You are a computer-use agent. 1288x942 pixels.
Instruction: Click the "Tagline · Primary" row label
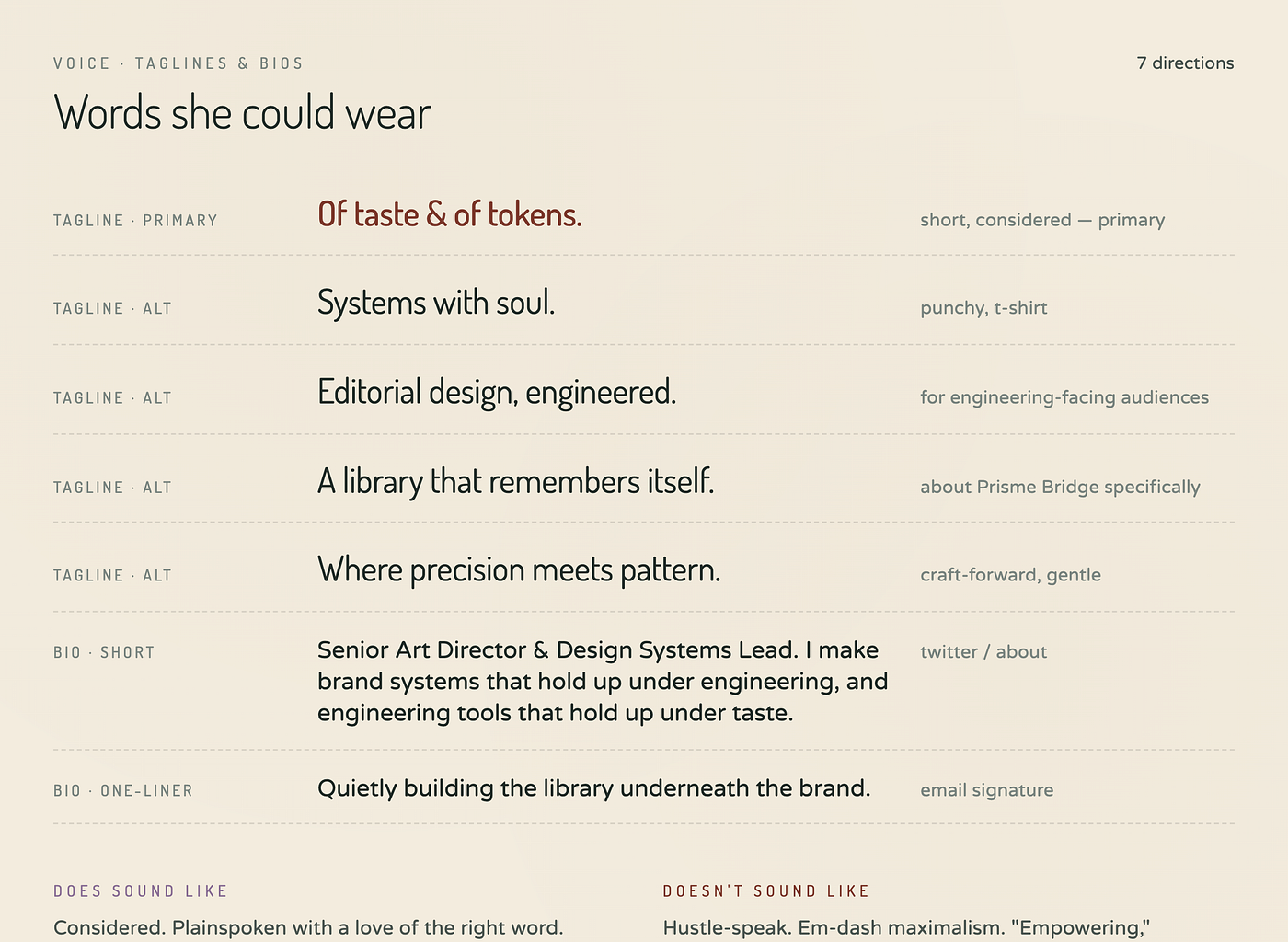pyautogui.click(x=135, y=221)
